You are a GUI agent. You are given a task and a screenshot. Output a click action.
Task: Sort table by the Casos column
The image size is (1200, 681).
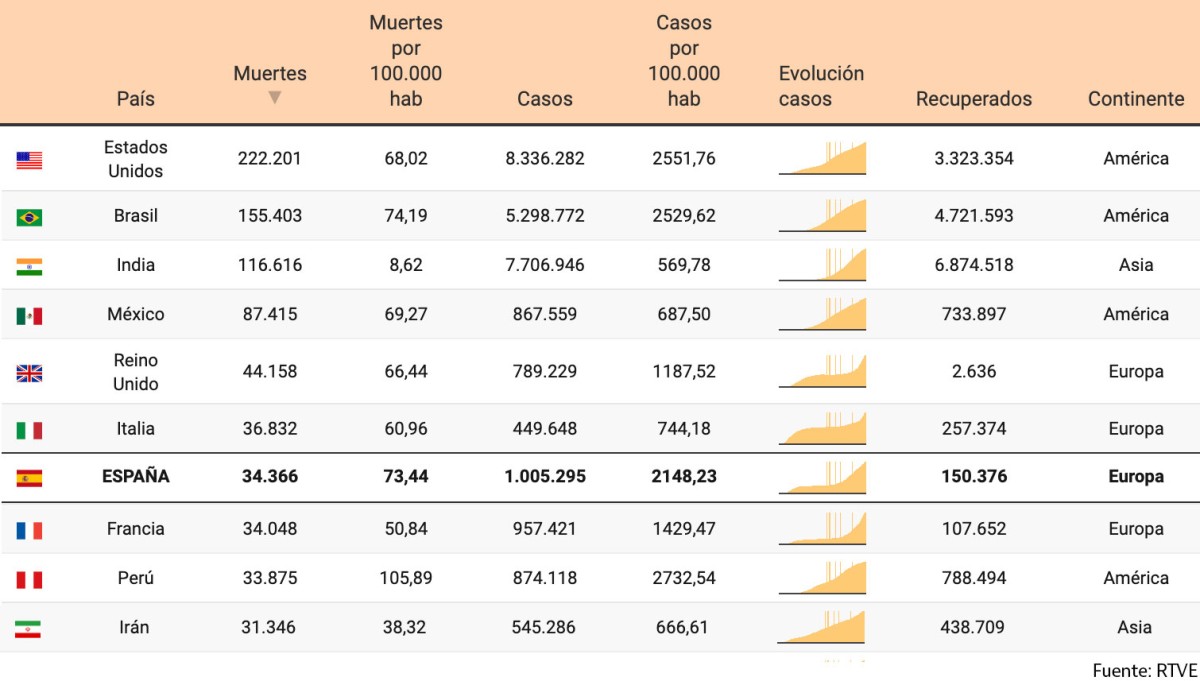(x=545, y=99)
